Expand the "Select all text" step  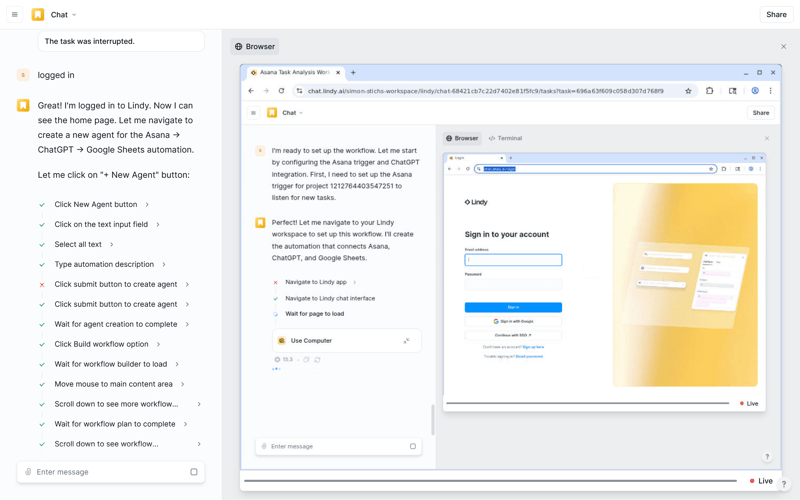pyautogui.click(x=111, y=244)
